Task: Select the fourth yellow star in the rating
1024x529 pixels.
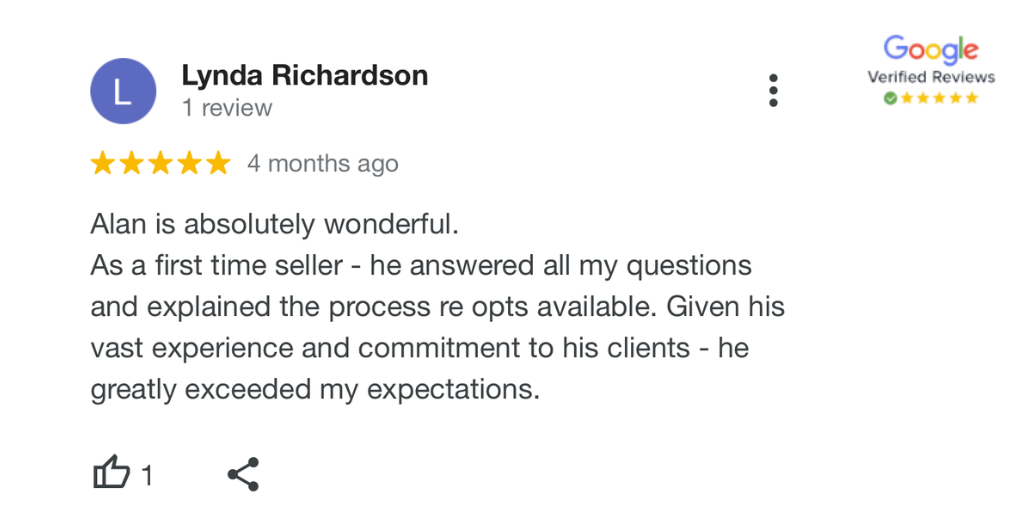Action: tap(189, 163)
